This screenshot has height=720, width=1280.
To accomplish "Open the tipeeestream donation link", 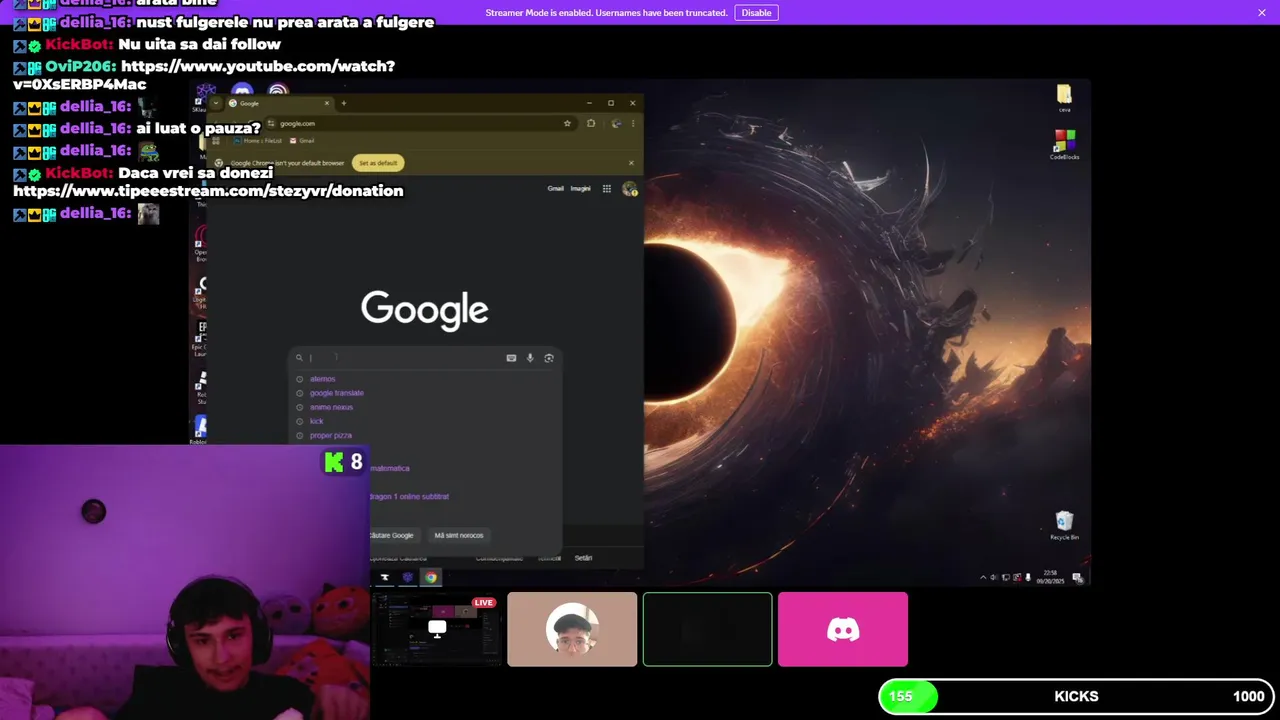I will coord(208,191).
